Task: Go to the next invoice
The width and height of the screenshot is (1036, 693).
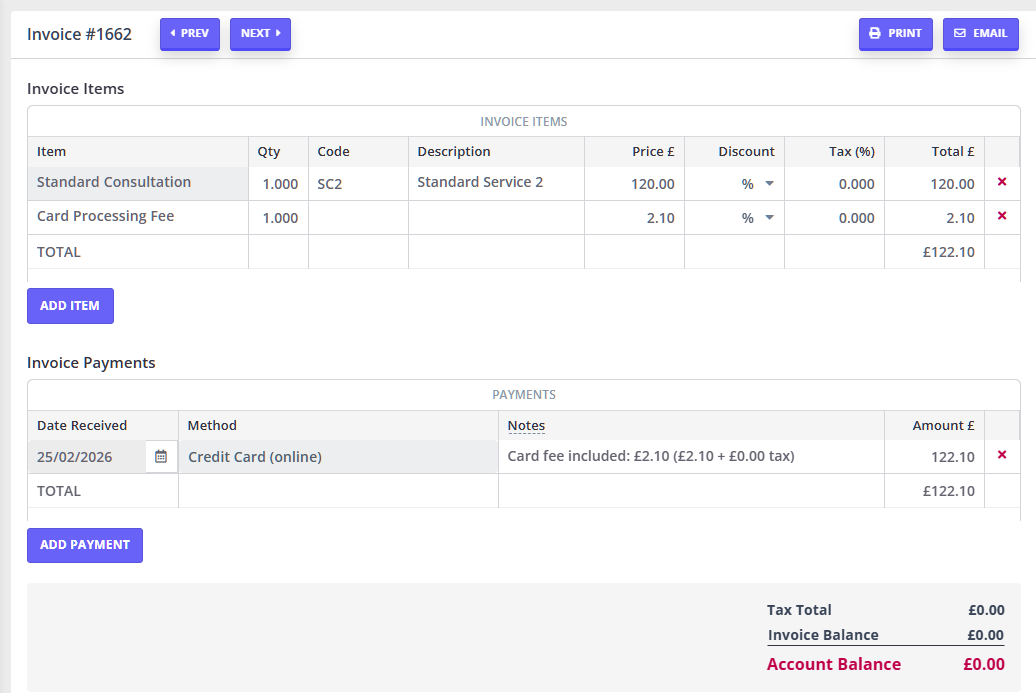Action: 260,34
